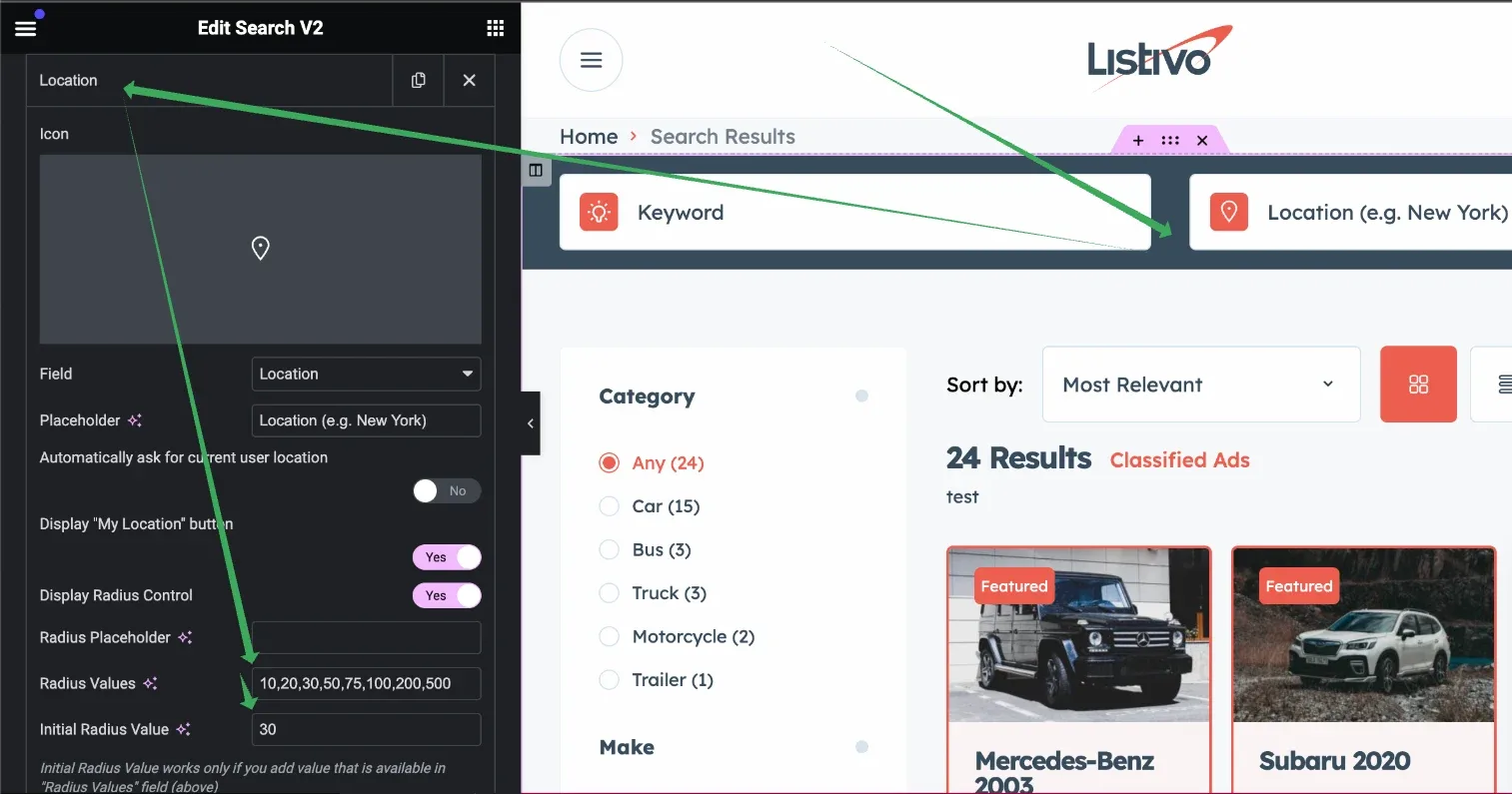1512x794 pixels.
Task: Toggle Display My Location button switch
Action: (447, 557)
